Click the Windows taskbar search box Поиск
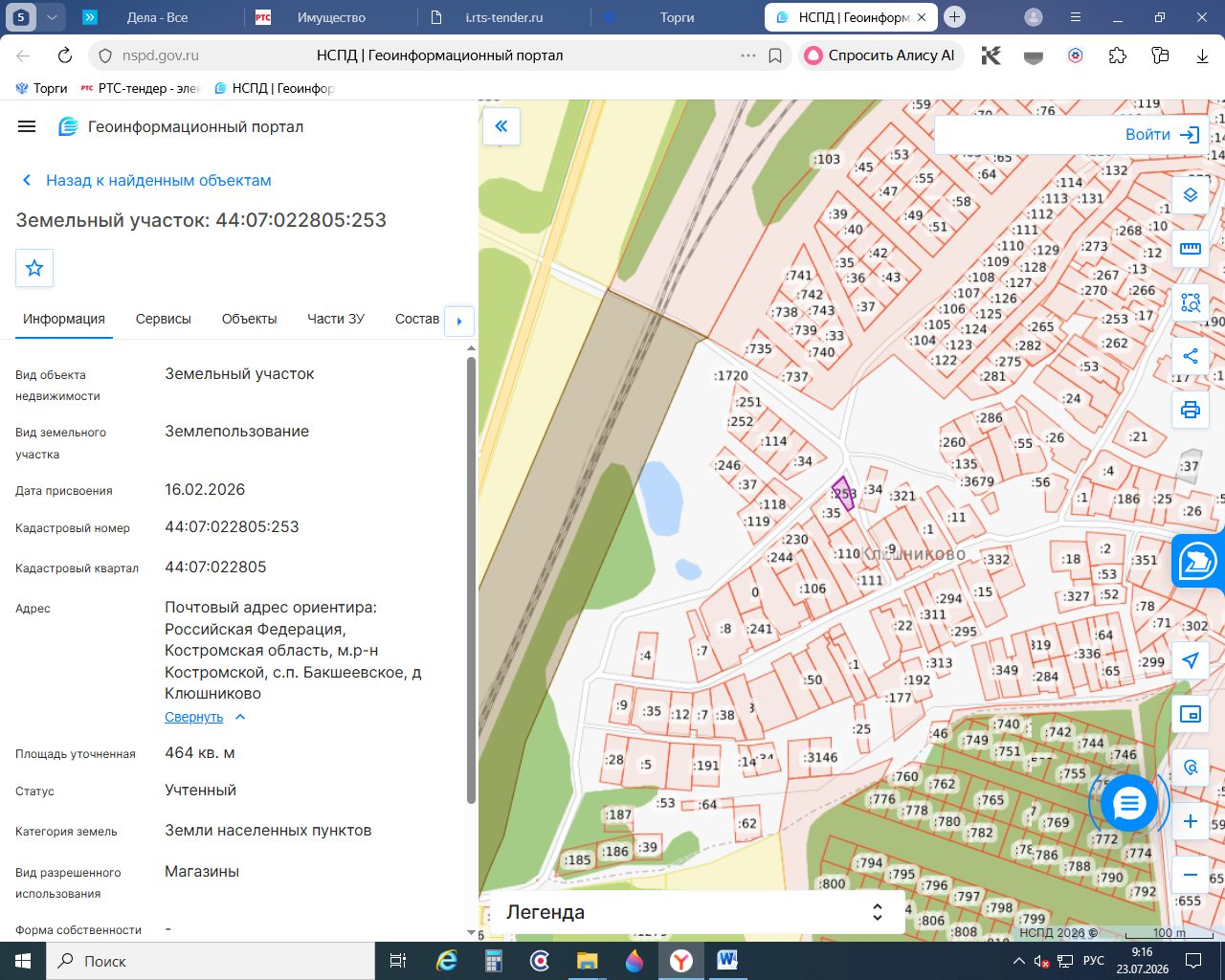 211,961
